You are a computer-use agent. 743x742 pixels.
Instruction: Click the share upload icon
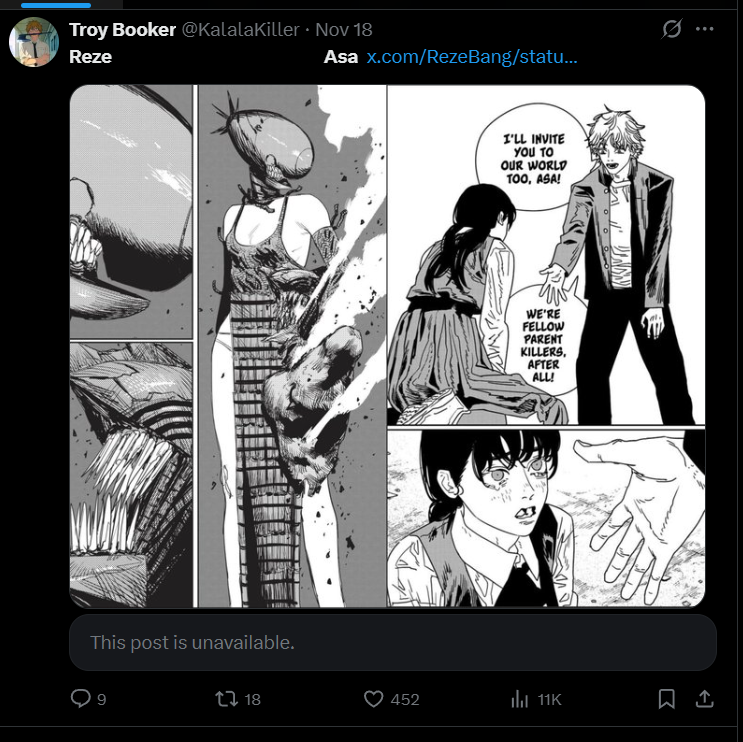point(705,699)
